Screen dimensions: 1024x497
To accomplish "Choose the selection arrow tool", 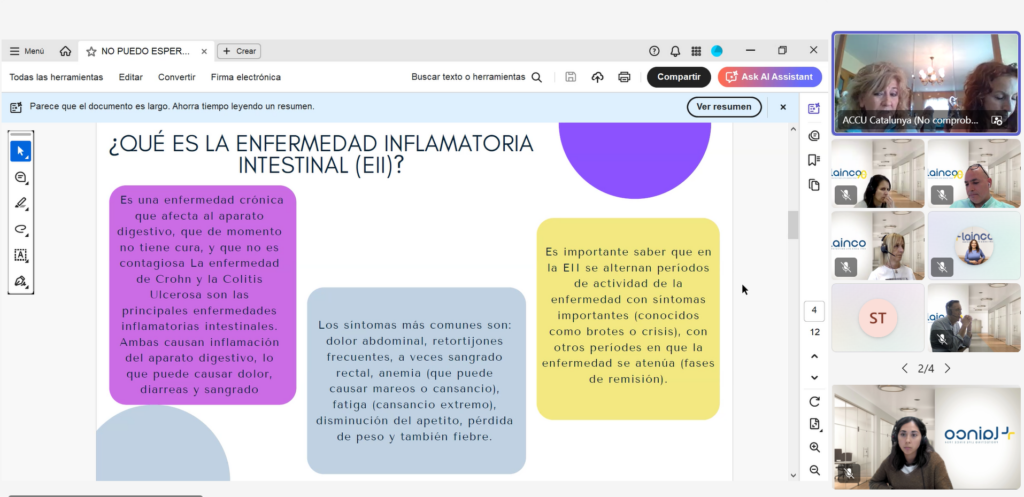I will 21,152.
